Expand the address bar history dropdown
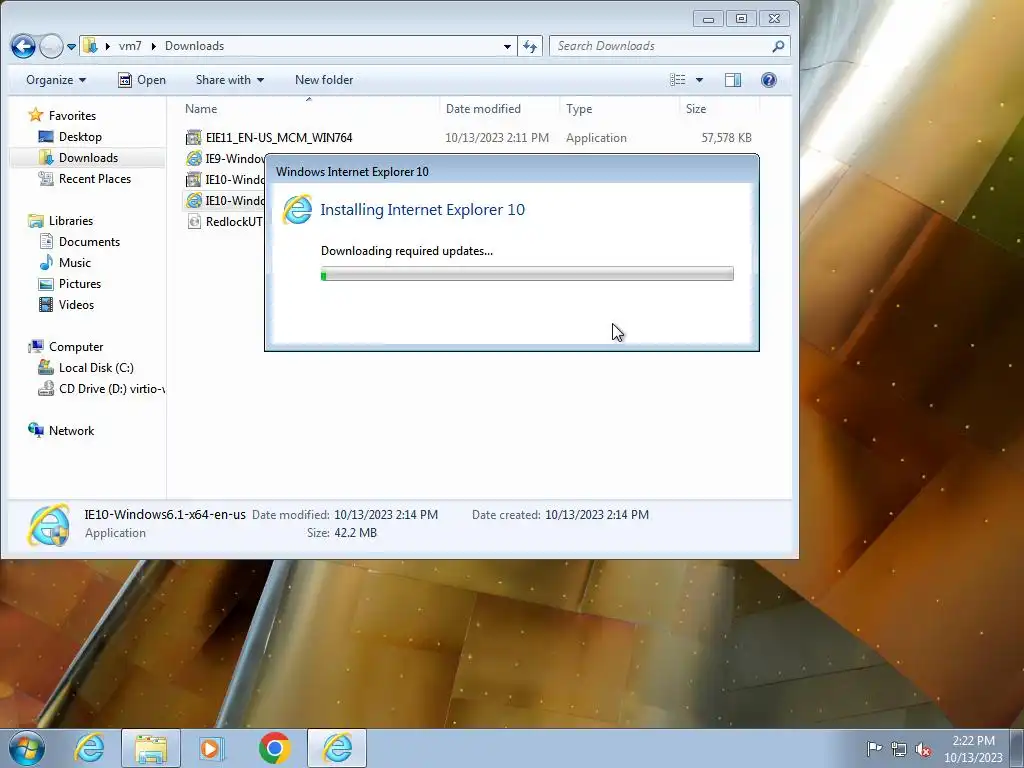 [507, 46]
